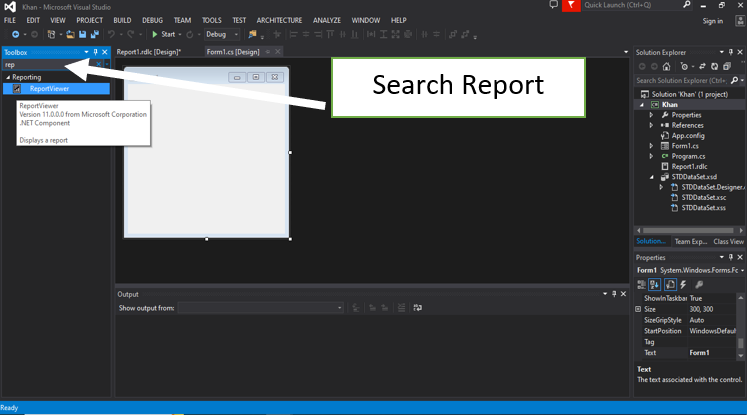Open the document tabs list dropdown
The width and height of the screenshot is (747, 415).
pyautogui.click(x=626, y=52)
